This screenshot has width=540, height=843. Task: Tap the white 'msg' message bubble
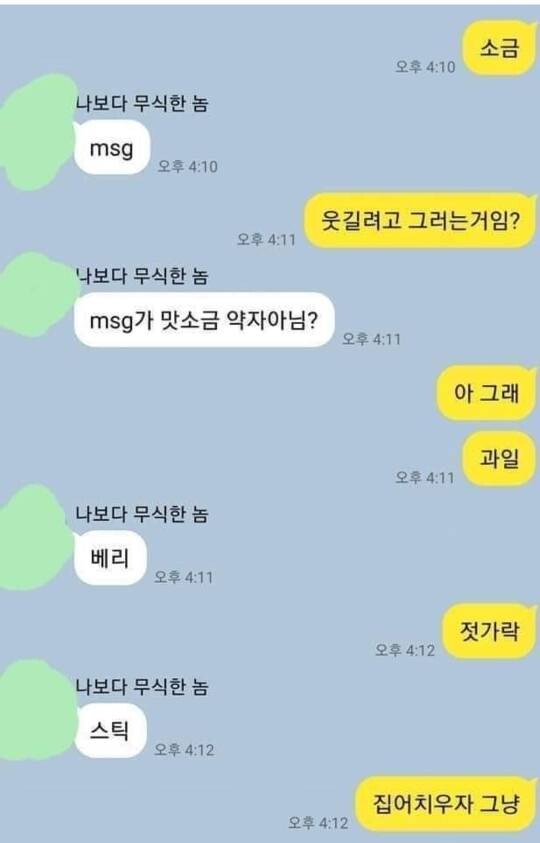coord(112,147)
